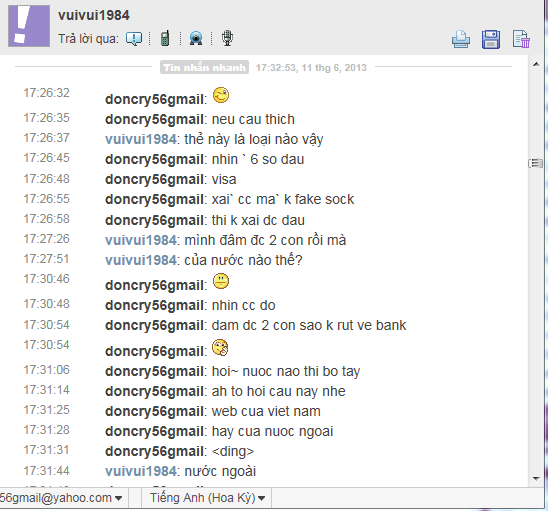The height and width of the screenshot is (511, 548).
Task: Click the thinking emoticon at 17:30:54
Action: click(x=220, y=347)
